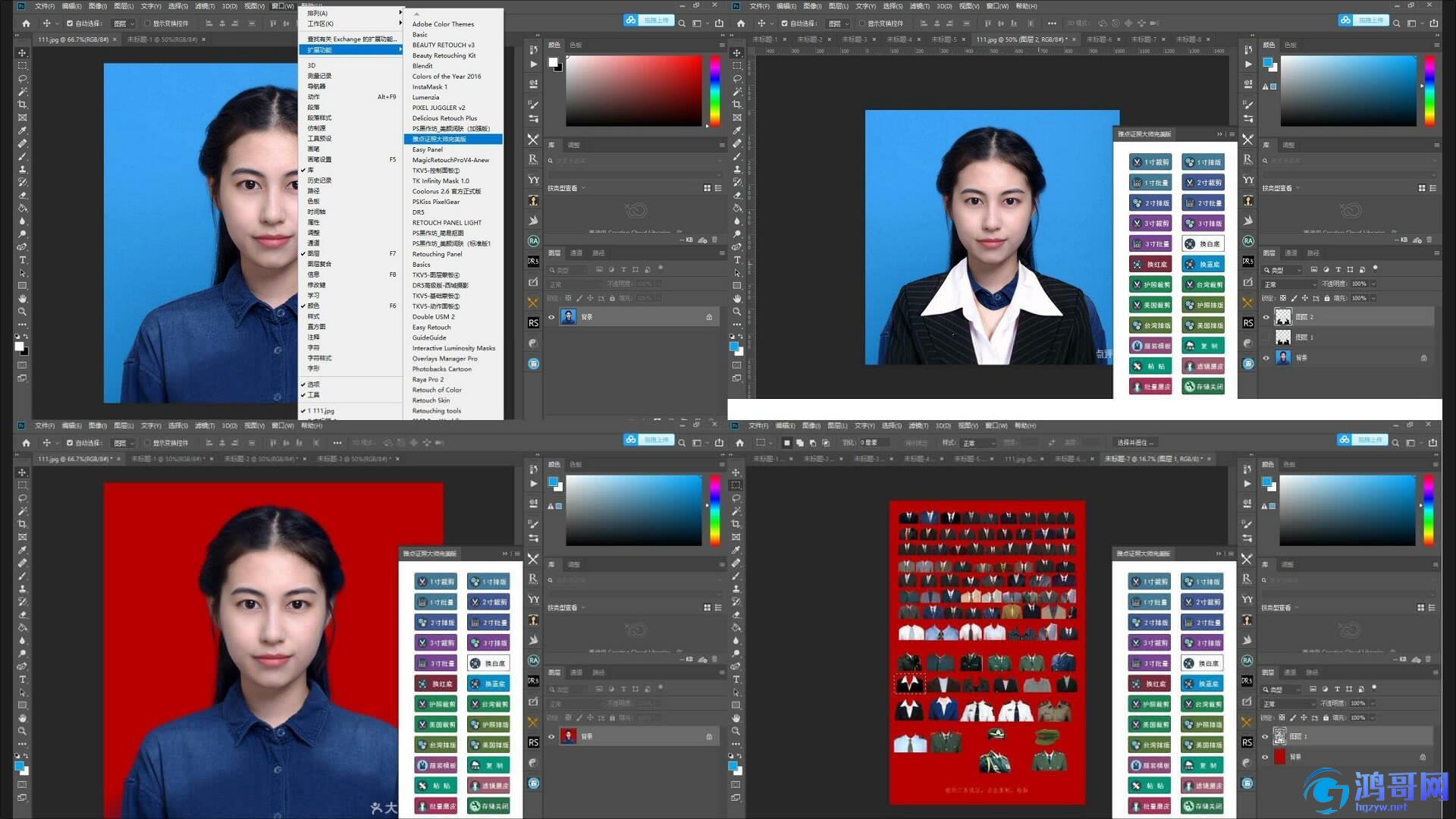
Task: Select the Type tool in top-left window
Action: coord(22,259)
